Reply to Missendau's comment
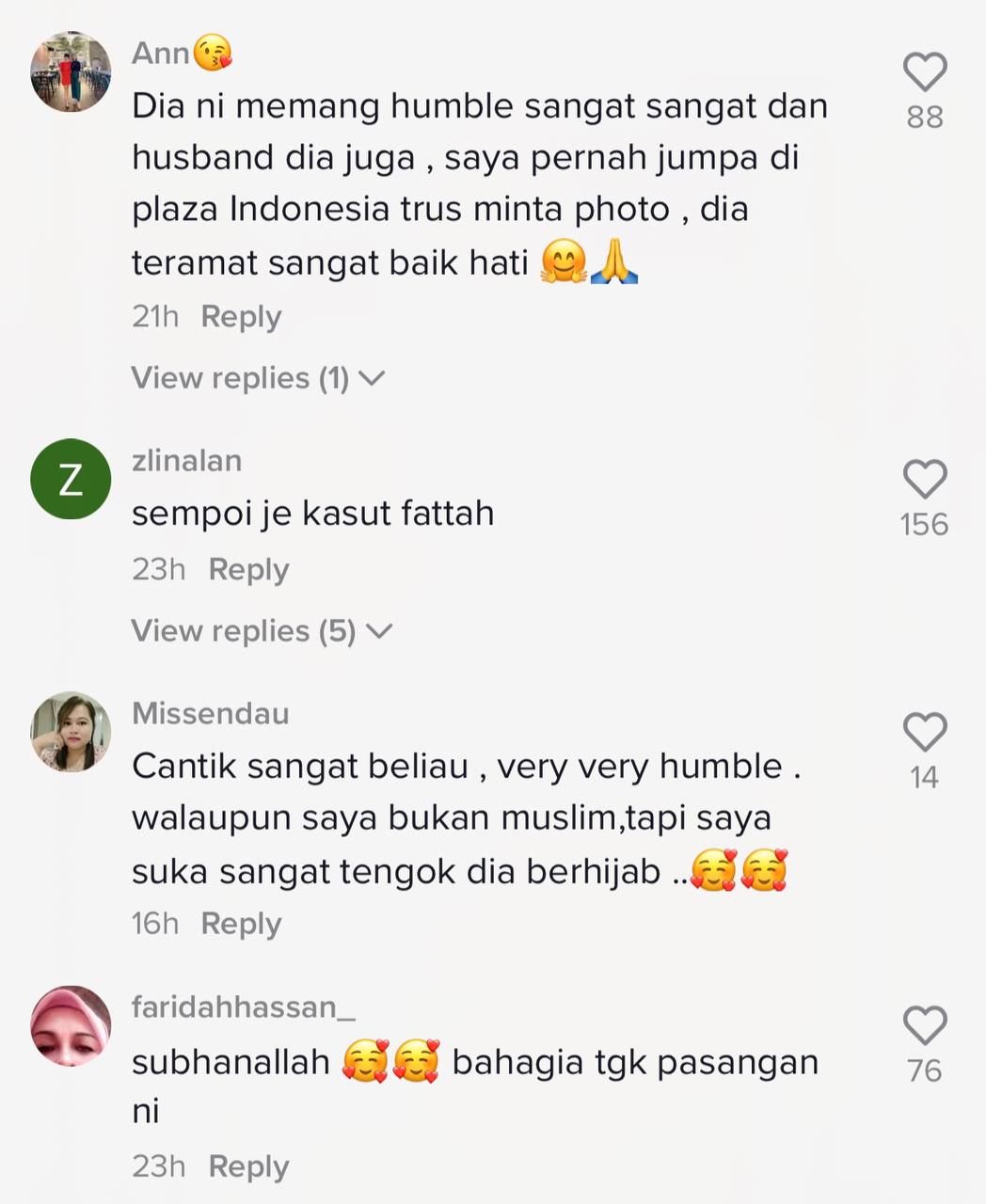Image resolution: width=986 pixels, height=1204 pixels. pyautogui.click(x=241, y=924)
